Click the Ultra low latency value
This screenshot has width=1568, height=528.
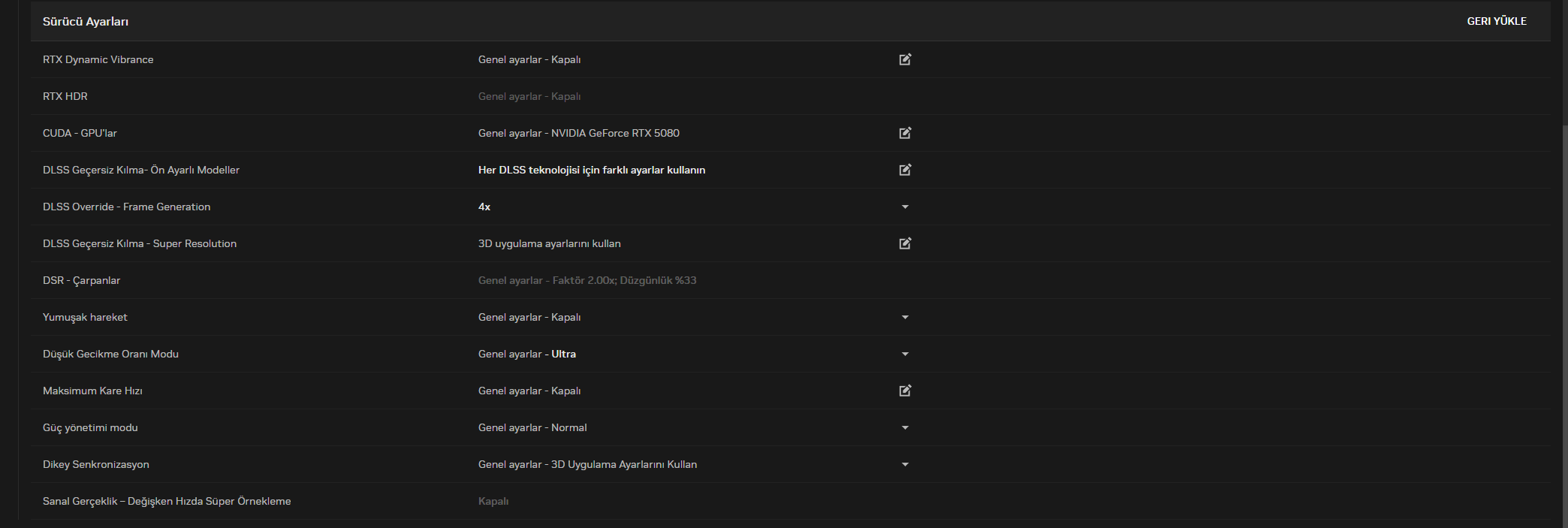pyautogui.click(x=563, y=354)
